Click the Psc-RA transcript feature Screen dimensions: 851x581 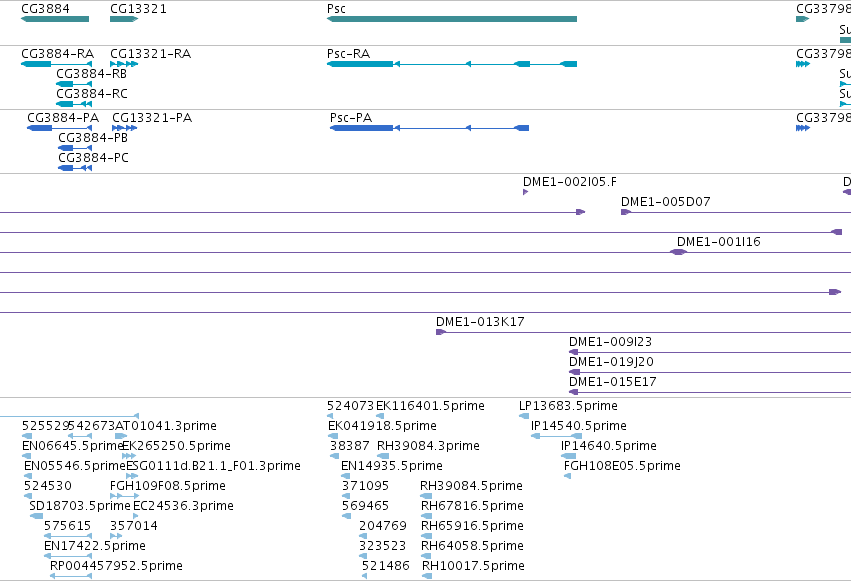pos(452,64)
